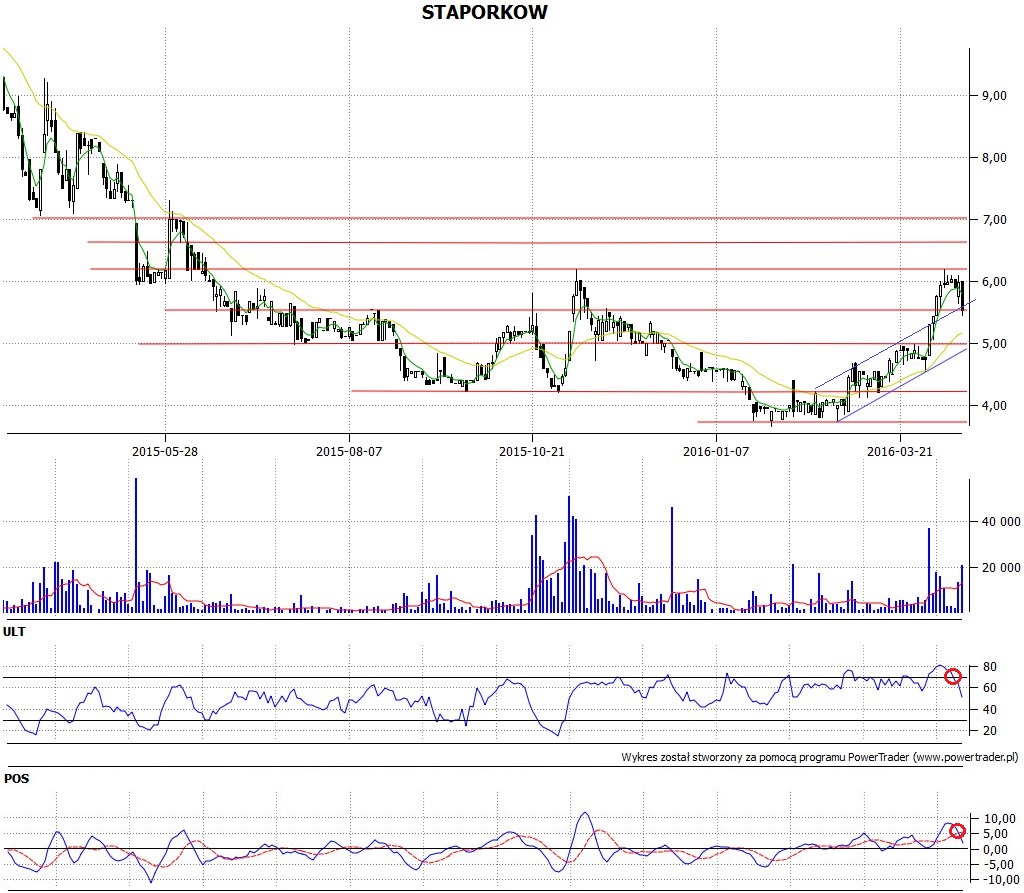Viewport: 1024px width, 893px height.
Task: Select the 2015-10-21 date label
Action: click(532, 451)
